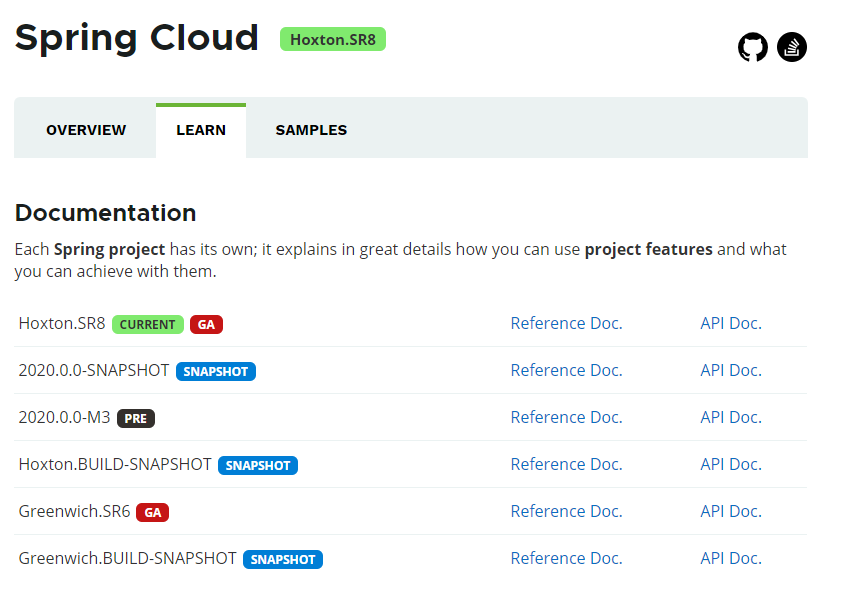The width and height of the screenshot is (847, 609).
Task: Click the 2020.0.0-SNAPSHOT version name
Action: [x=93, y=370]
